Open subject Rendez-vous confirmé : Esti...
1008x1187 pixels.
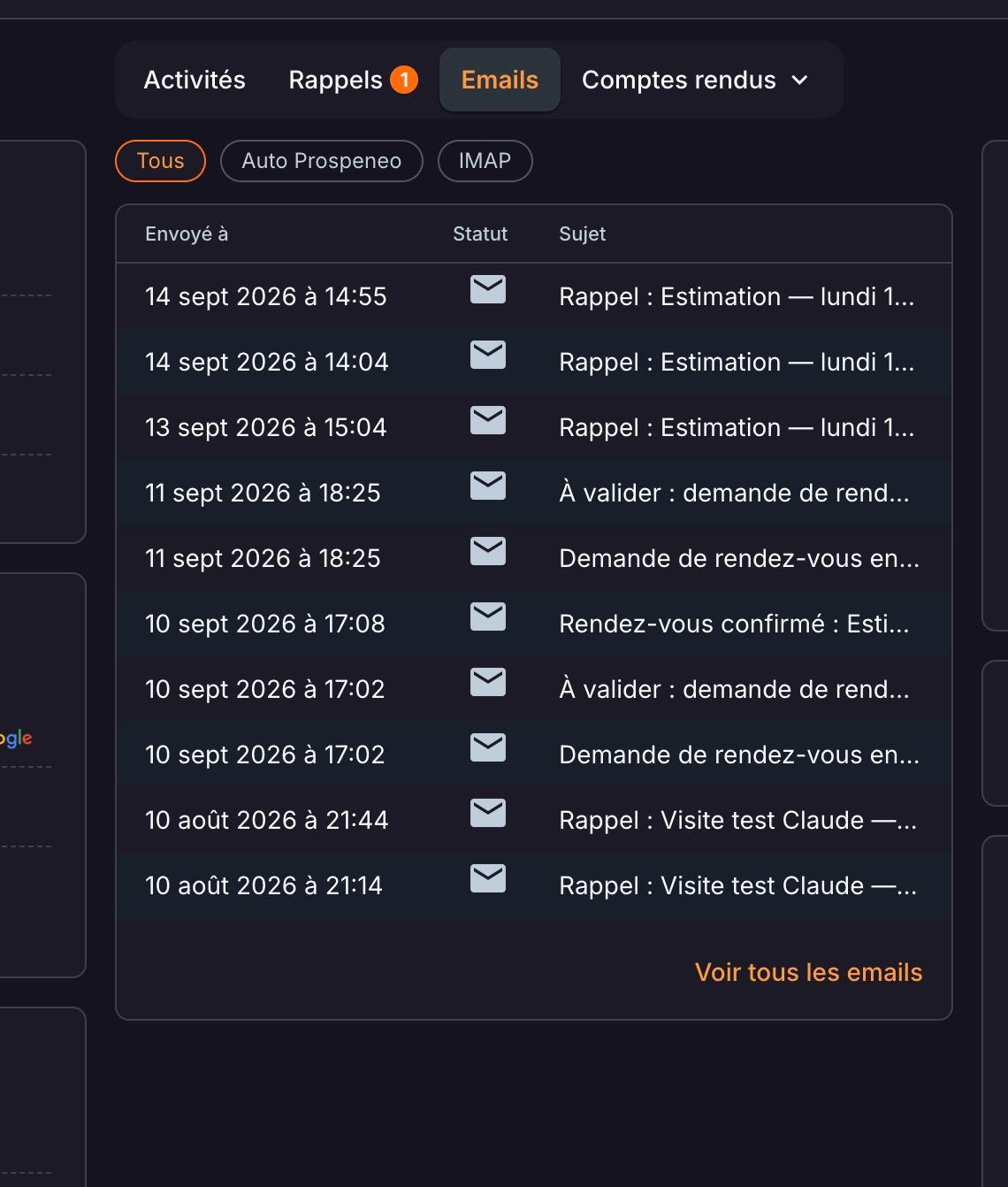pos(734,624)
